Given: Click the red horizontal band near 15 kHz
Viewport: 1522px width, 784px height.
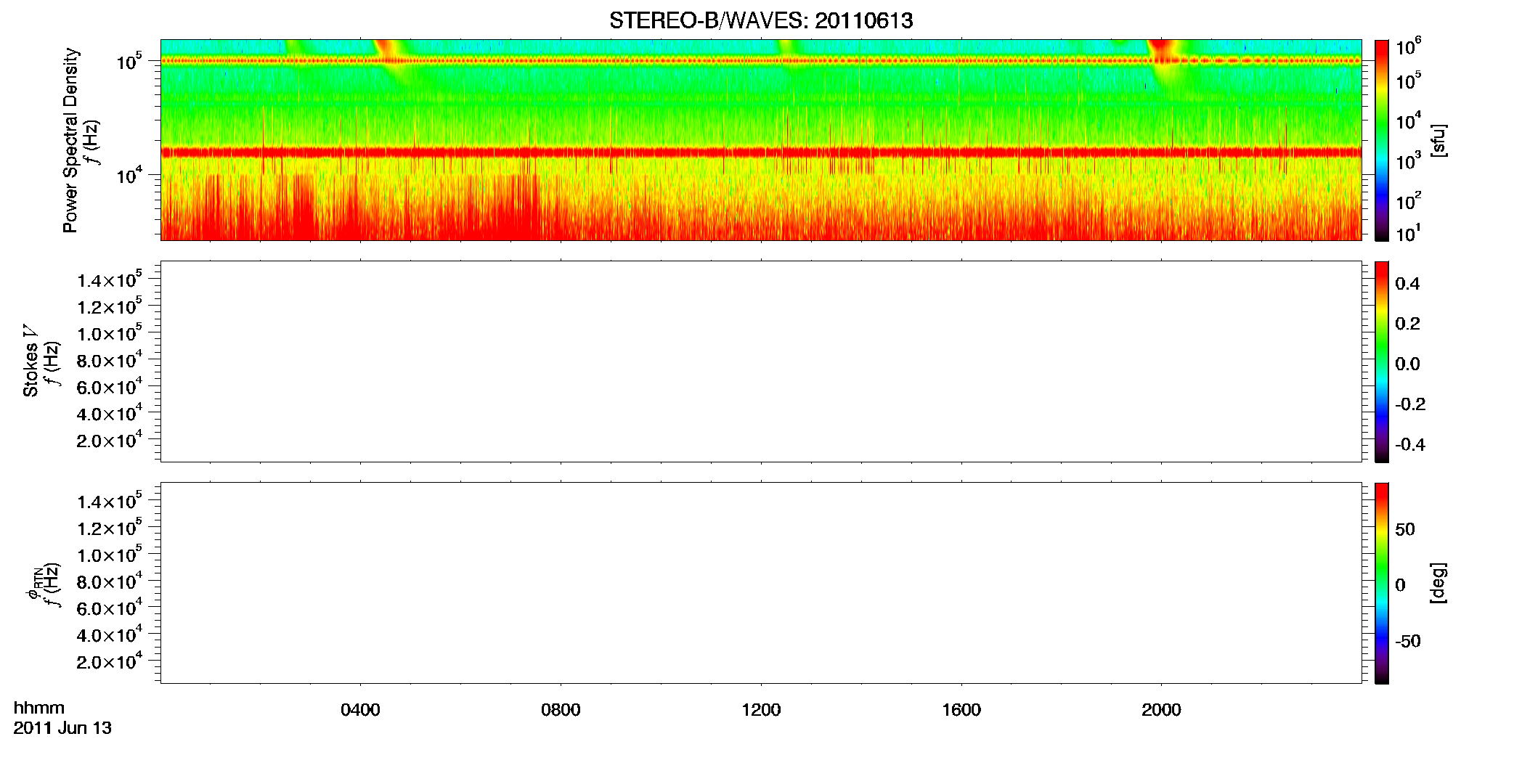Looking at the screenshot, I should tap(761, 152).
